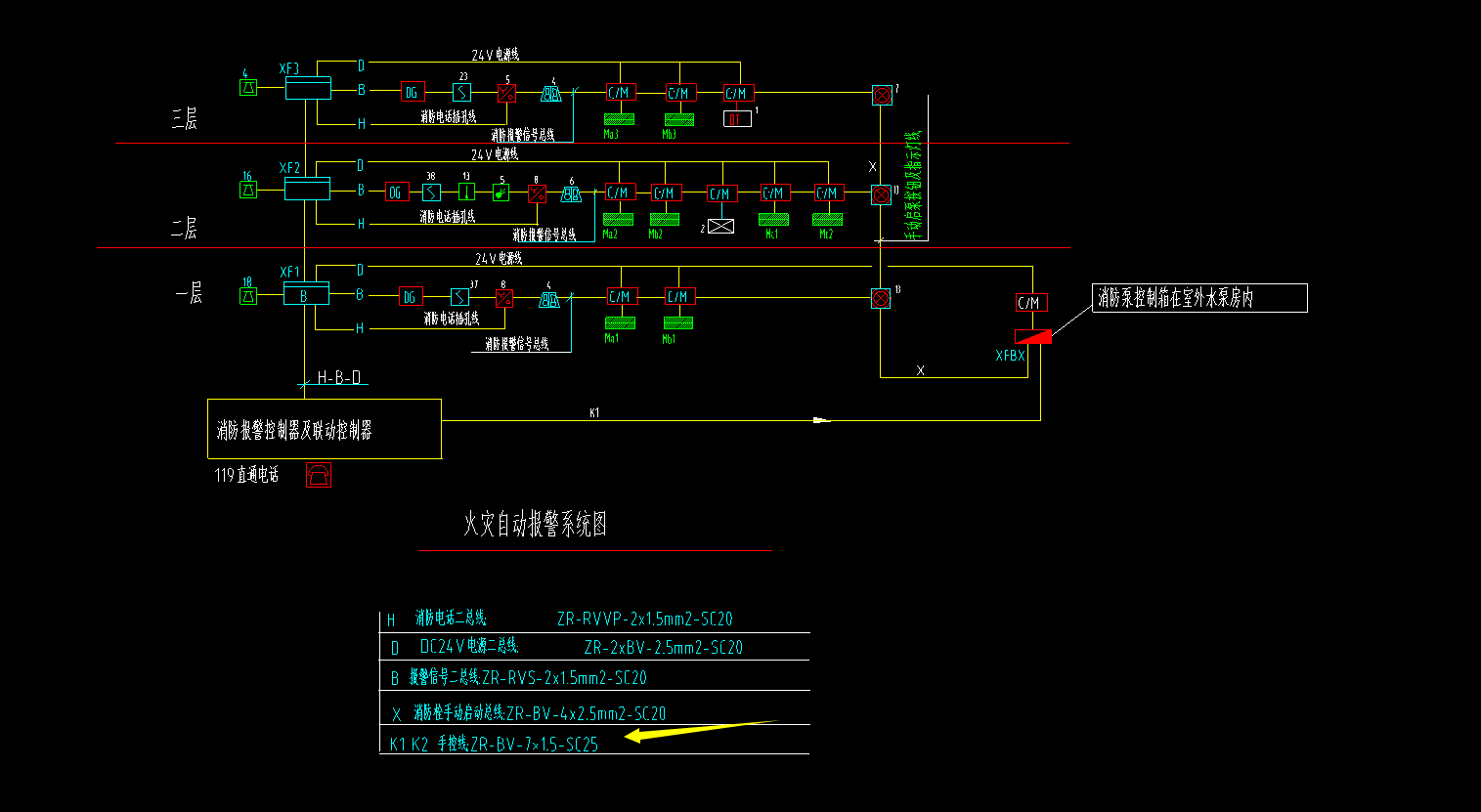
Task: Select the 消防报警控制器及联动控制器 controller box
Action: pyautogui.click(x=325, y=429)
